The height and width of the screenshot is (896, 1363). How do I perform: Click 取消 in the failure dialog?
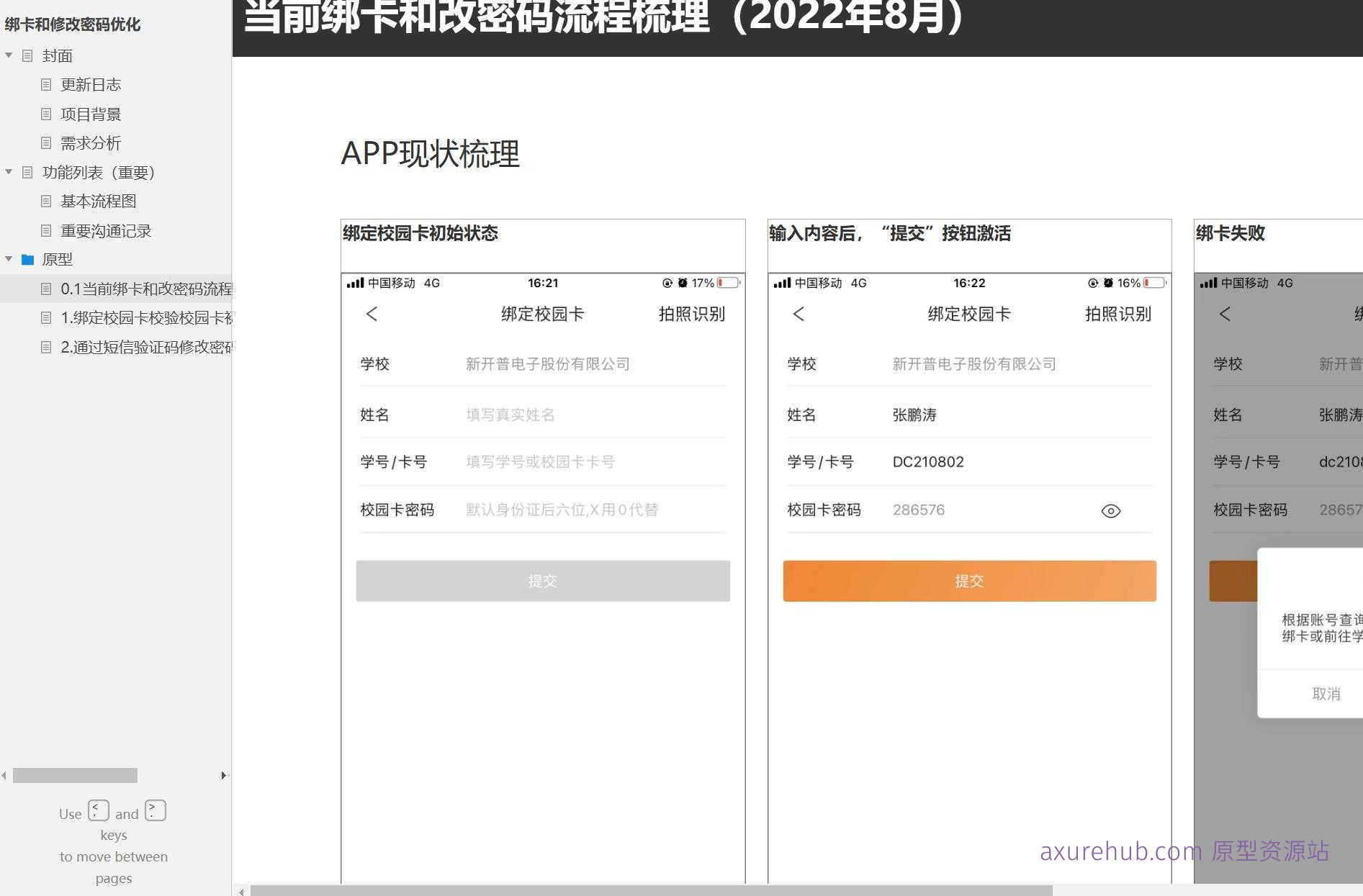tap(1326, 694)
